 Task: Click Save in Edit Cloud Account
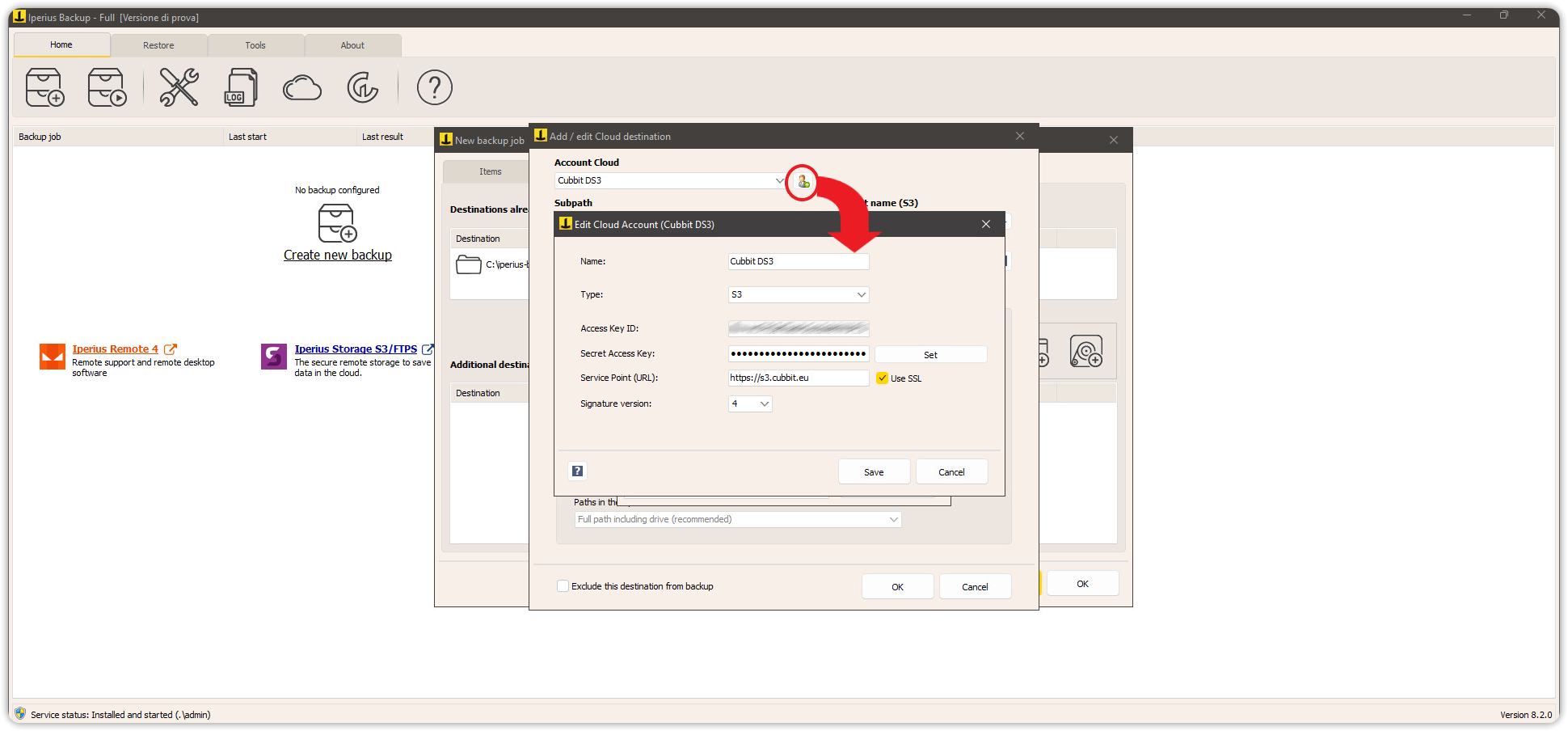coord(874,472)
